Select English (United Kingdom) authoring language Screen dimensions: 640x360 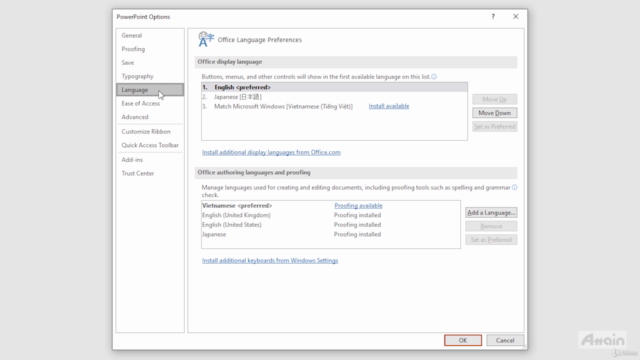(x=331, y=215)
